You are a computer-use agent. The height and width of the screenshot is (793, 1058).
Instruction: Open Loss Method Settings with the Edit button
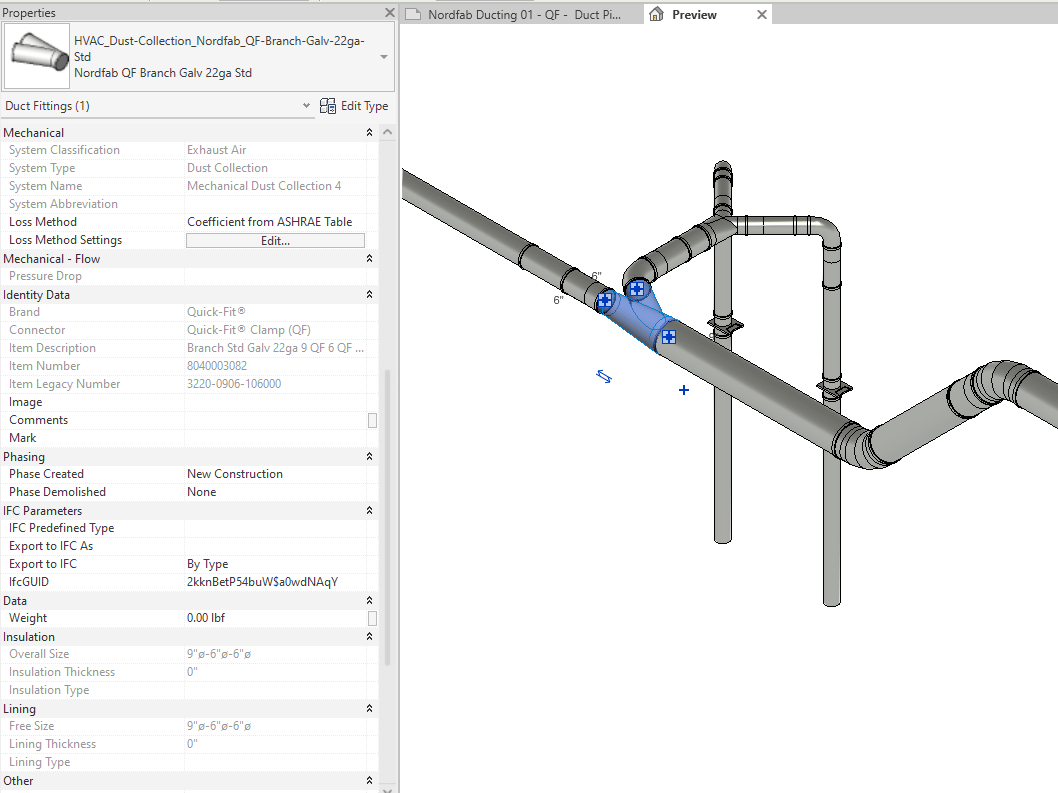275,240
